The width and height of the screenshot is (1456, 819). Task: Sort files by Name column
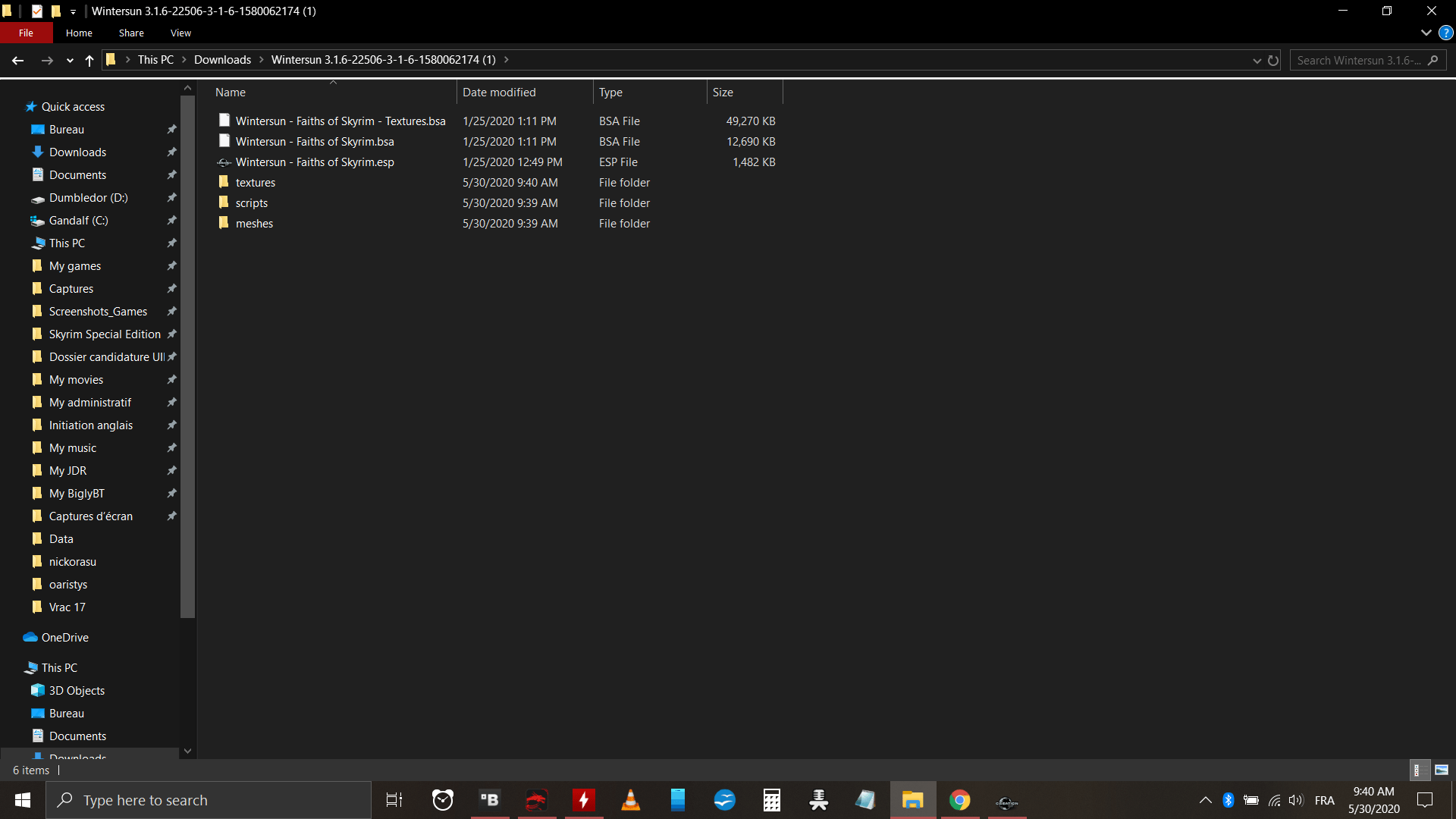coord(231,93)
